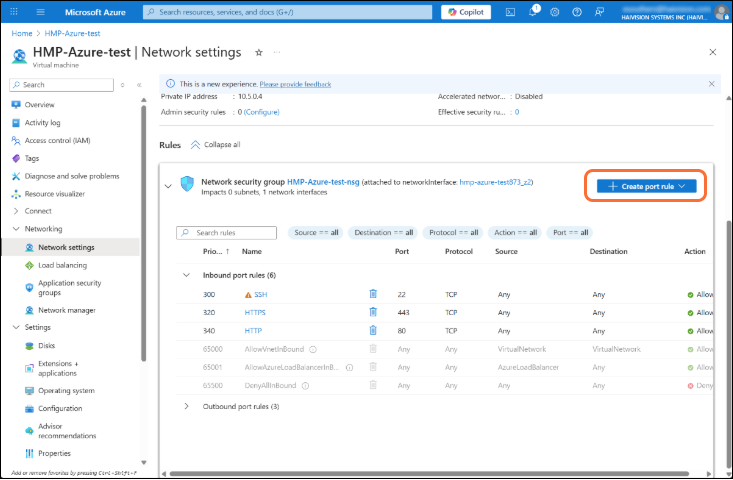Screen dimensions: 733x480
Task: Click the Copilot button
Action: [x=466, y=12]
